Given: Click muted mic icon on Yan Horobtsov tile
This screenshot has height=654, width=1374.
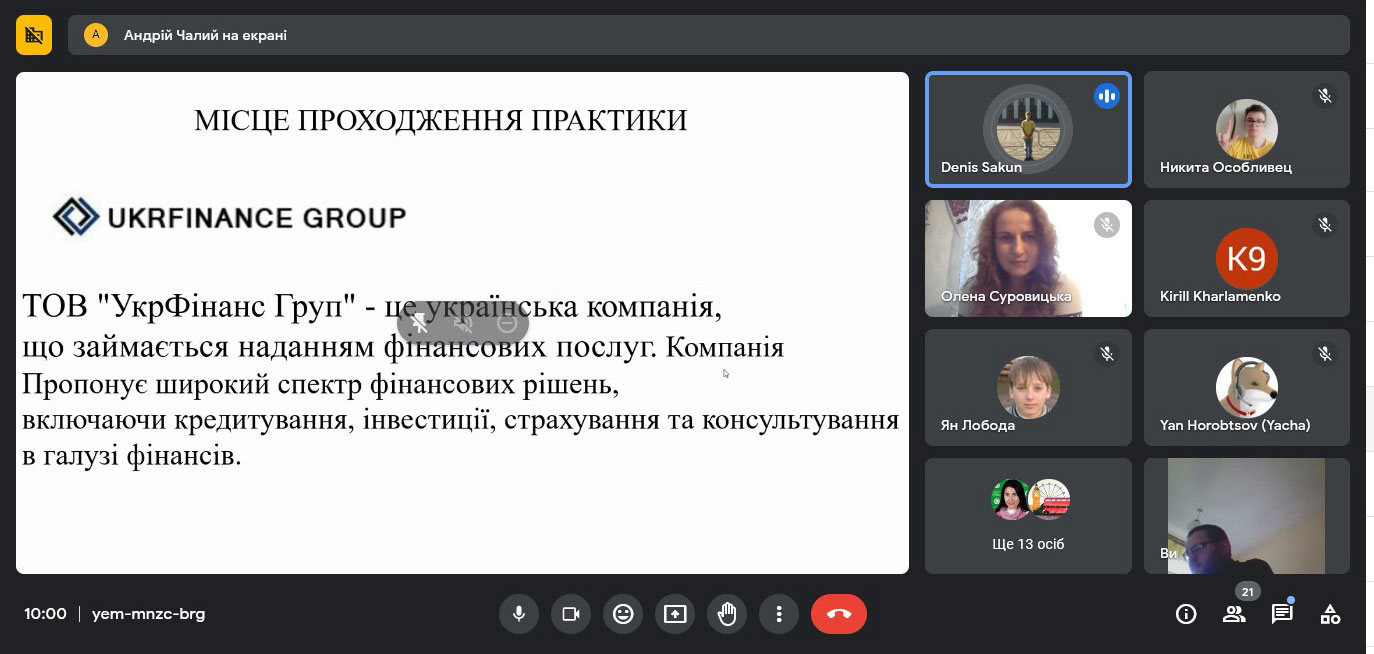Looking at the screenshot, I should [1325, 354].
